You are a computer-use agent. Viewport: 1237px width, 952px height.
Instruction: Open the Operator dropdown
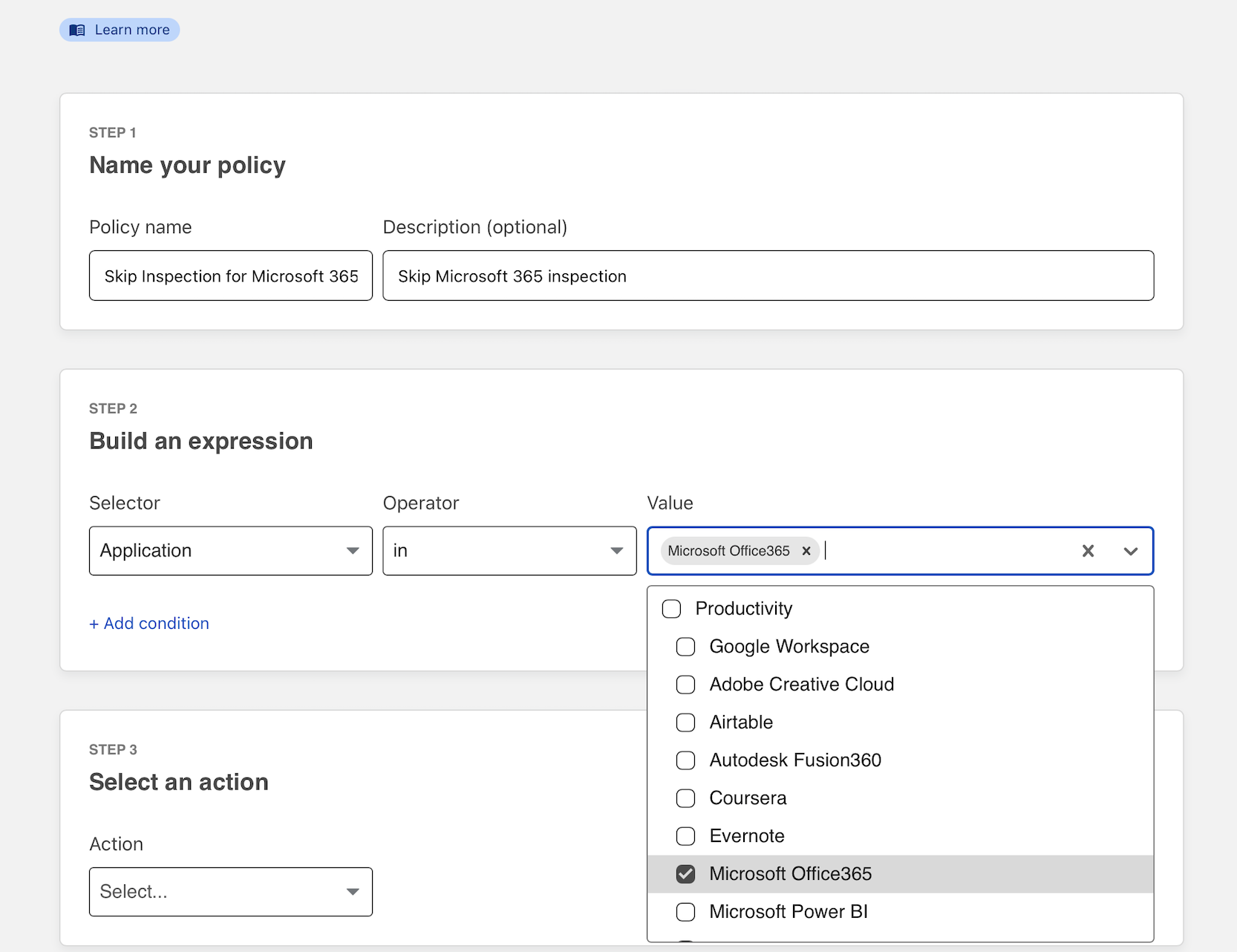point(509,551)
